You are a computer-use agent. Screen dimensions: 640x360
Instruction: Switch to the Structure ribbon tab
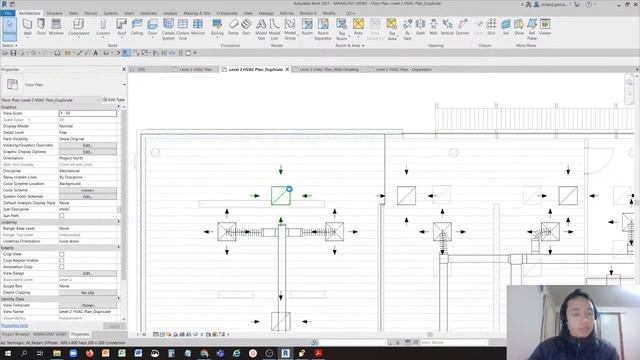[54, 13]
